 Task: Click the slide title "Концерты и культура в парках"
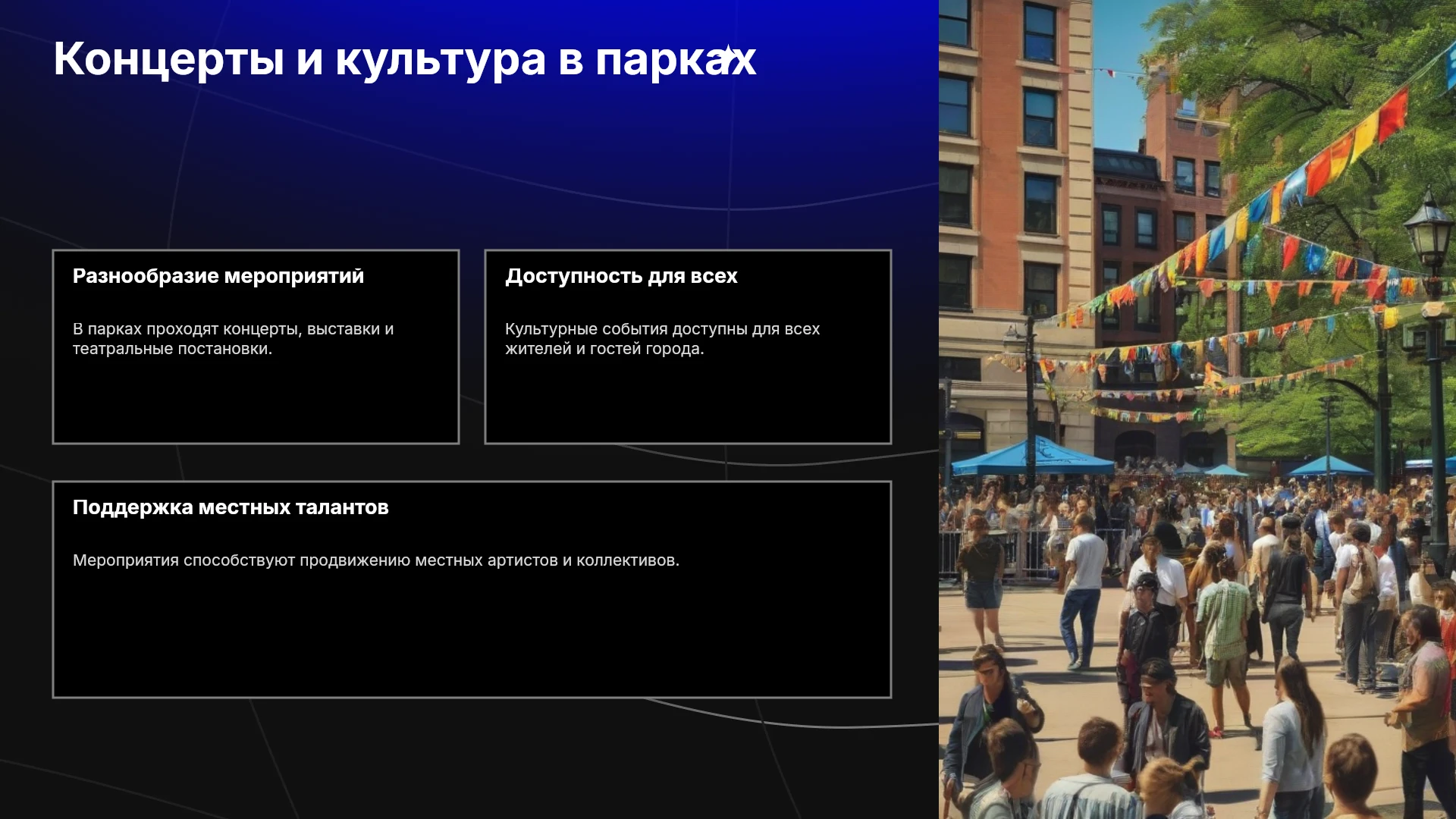pos(405,59)
